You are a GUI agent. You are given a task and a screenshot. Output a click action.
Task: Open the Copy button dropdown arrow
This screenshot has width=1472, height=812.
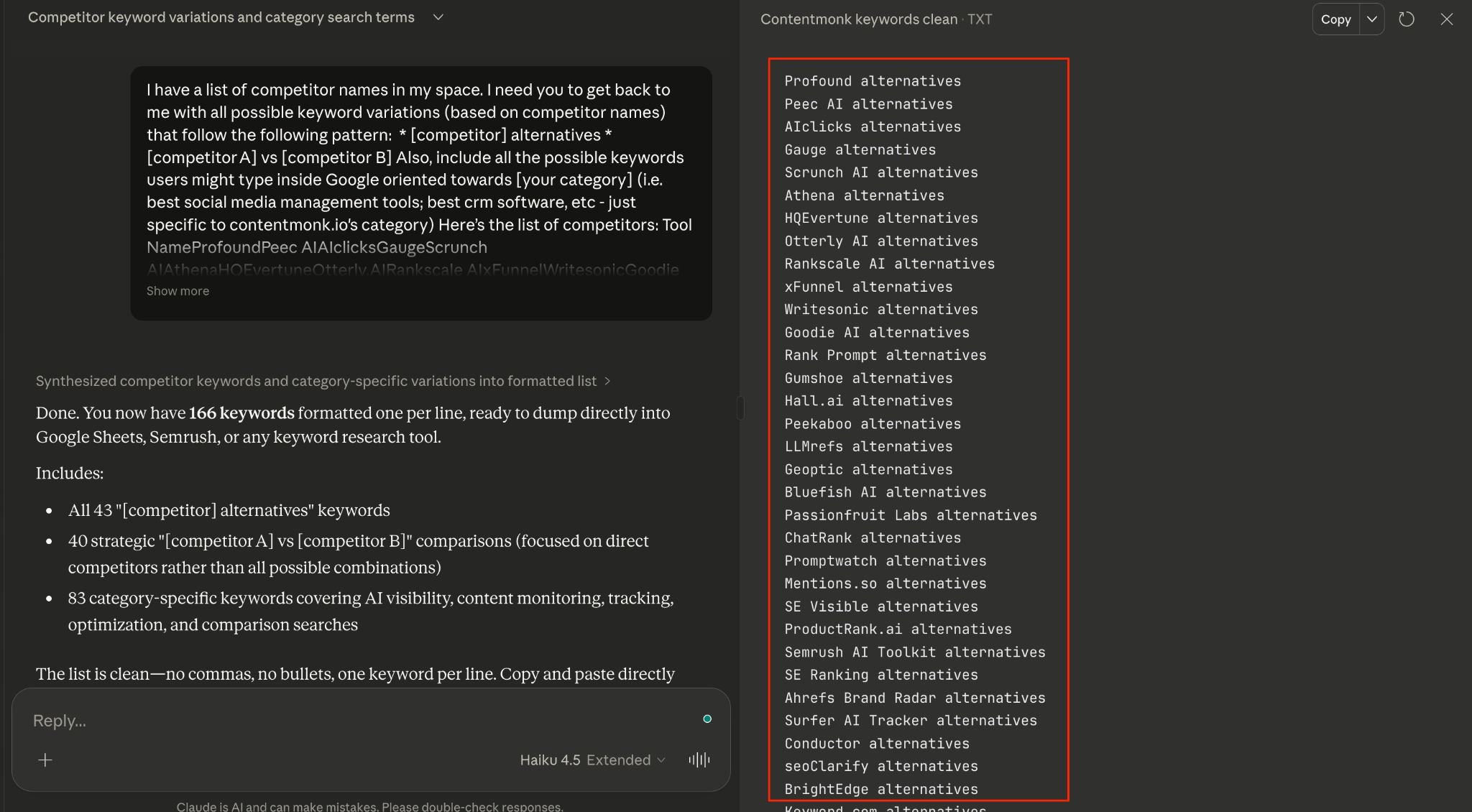point(1372,19)
